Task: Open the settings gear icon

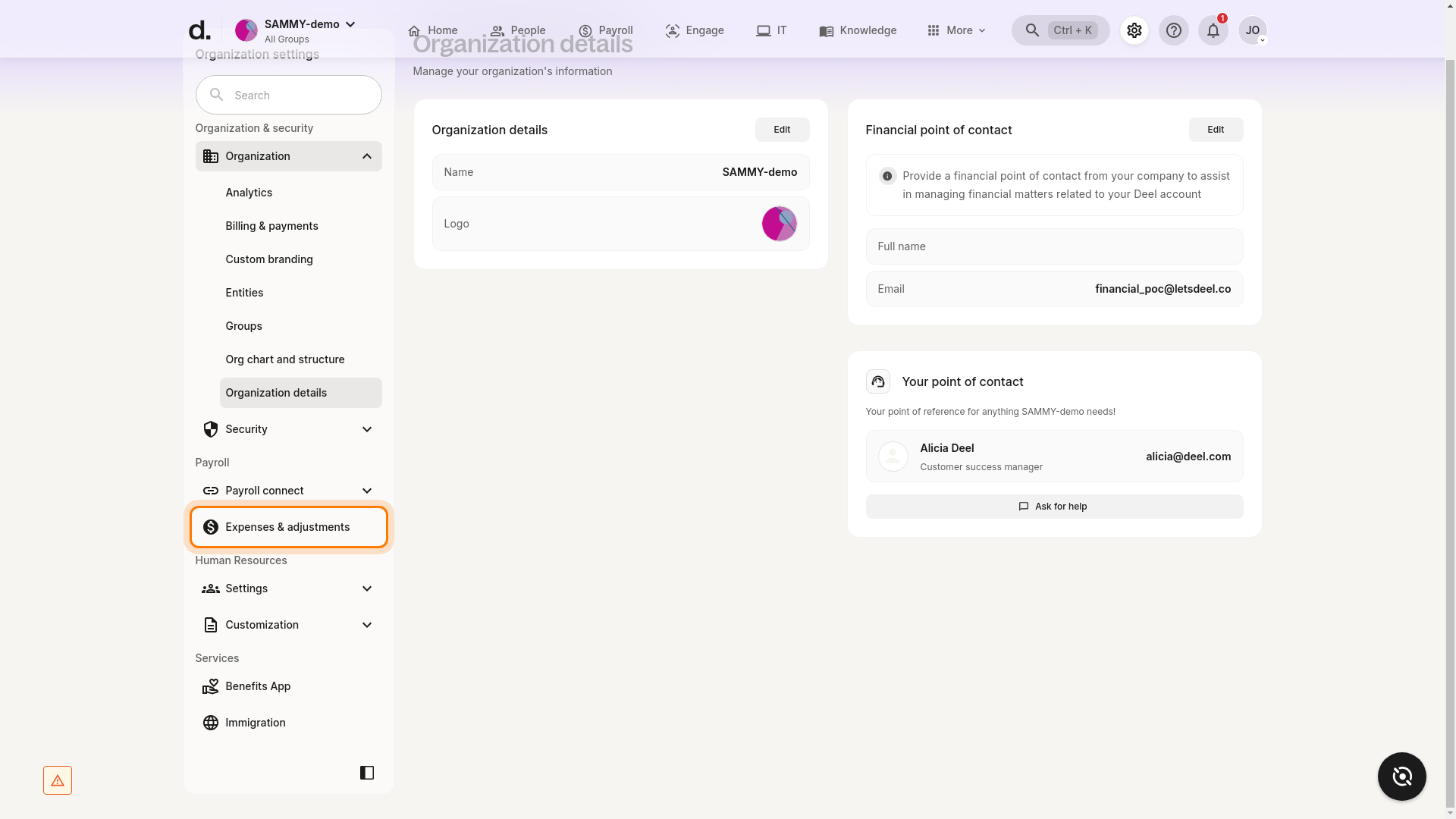Action: pos(1134,30)
